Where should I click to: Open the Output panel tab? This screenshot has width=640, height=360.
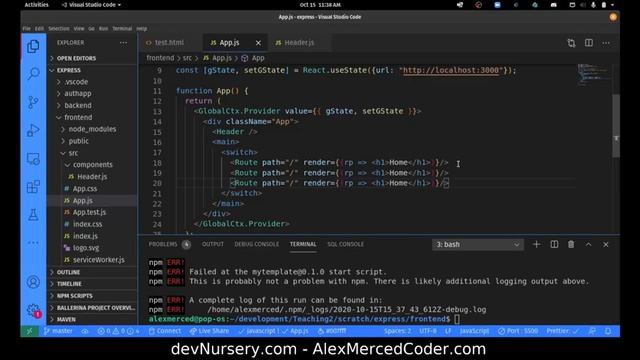213,244
